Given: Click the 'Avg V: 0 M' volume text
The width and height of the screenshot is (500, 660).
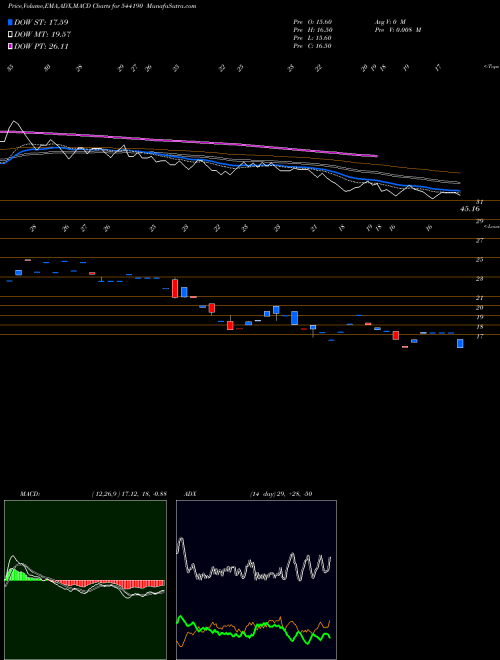Looking at the screenshot, I should (391, 22).
